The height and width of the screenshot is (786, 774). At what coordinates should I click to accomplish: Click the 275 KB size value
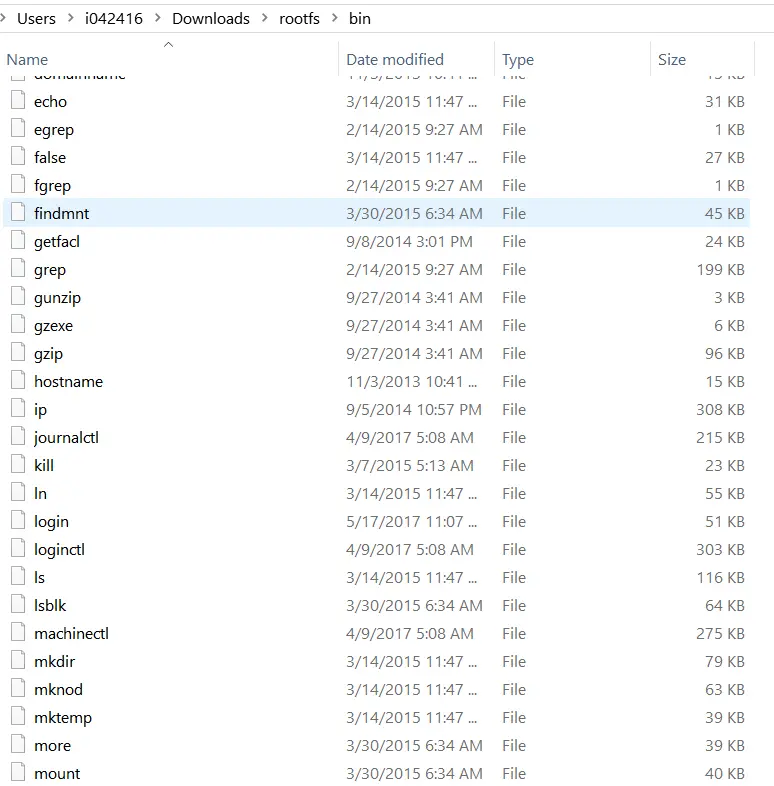[x=720, y=634]
